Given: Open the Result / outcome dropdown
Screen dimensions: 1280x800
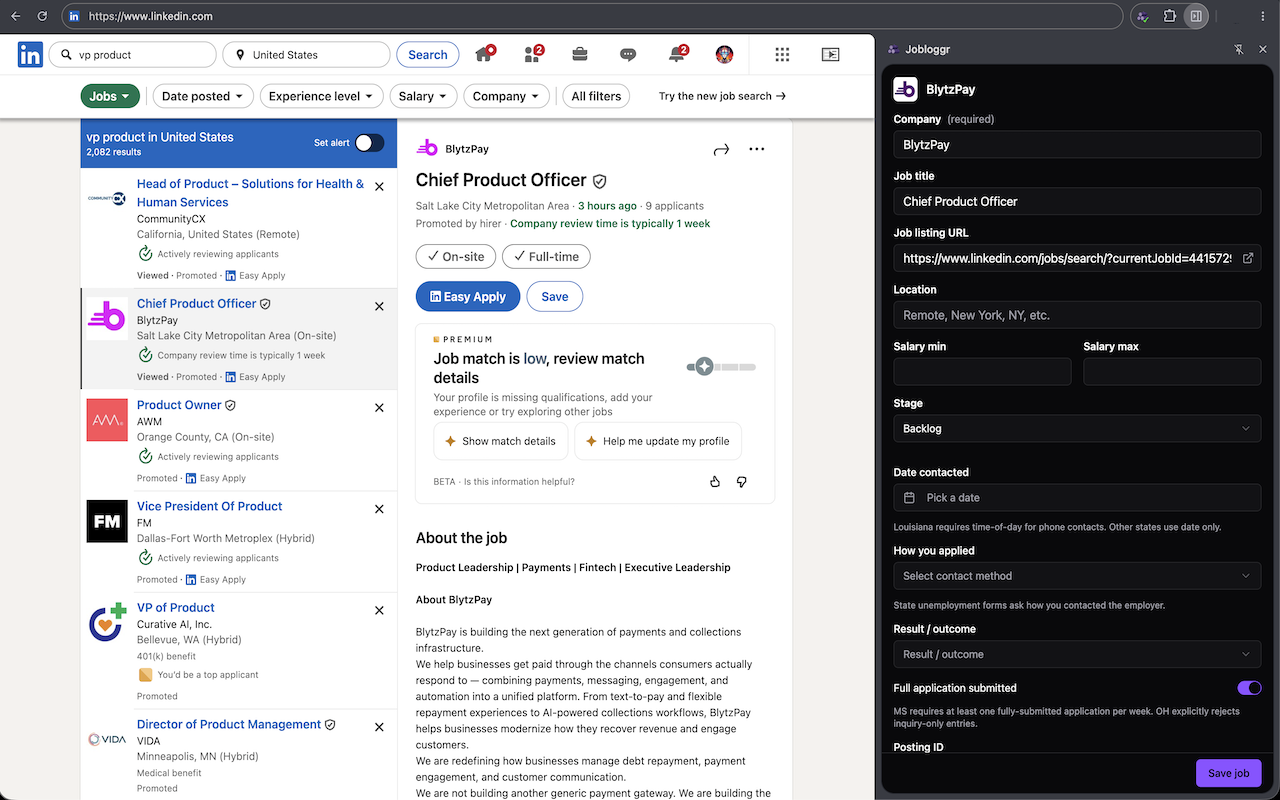Looking at the screenshot, I should (x=1077, y=654).
